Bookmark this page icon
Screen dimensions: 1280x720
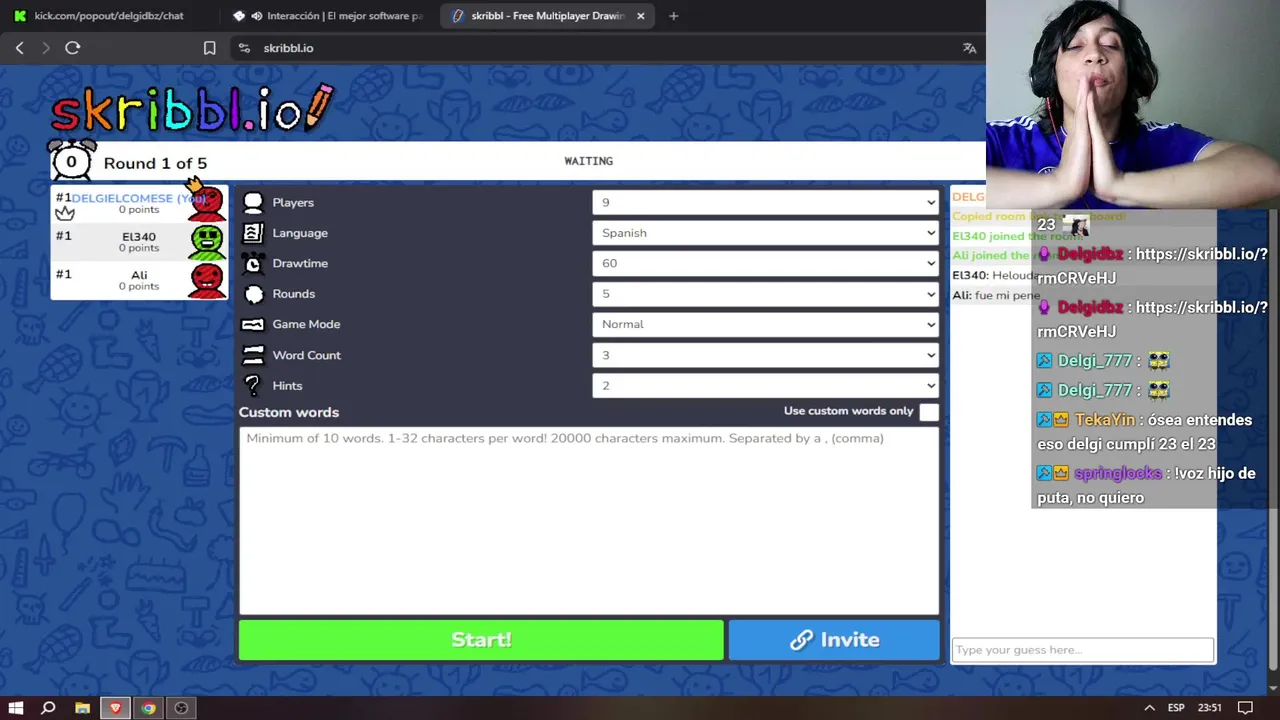click(x=209, y=48)
